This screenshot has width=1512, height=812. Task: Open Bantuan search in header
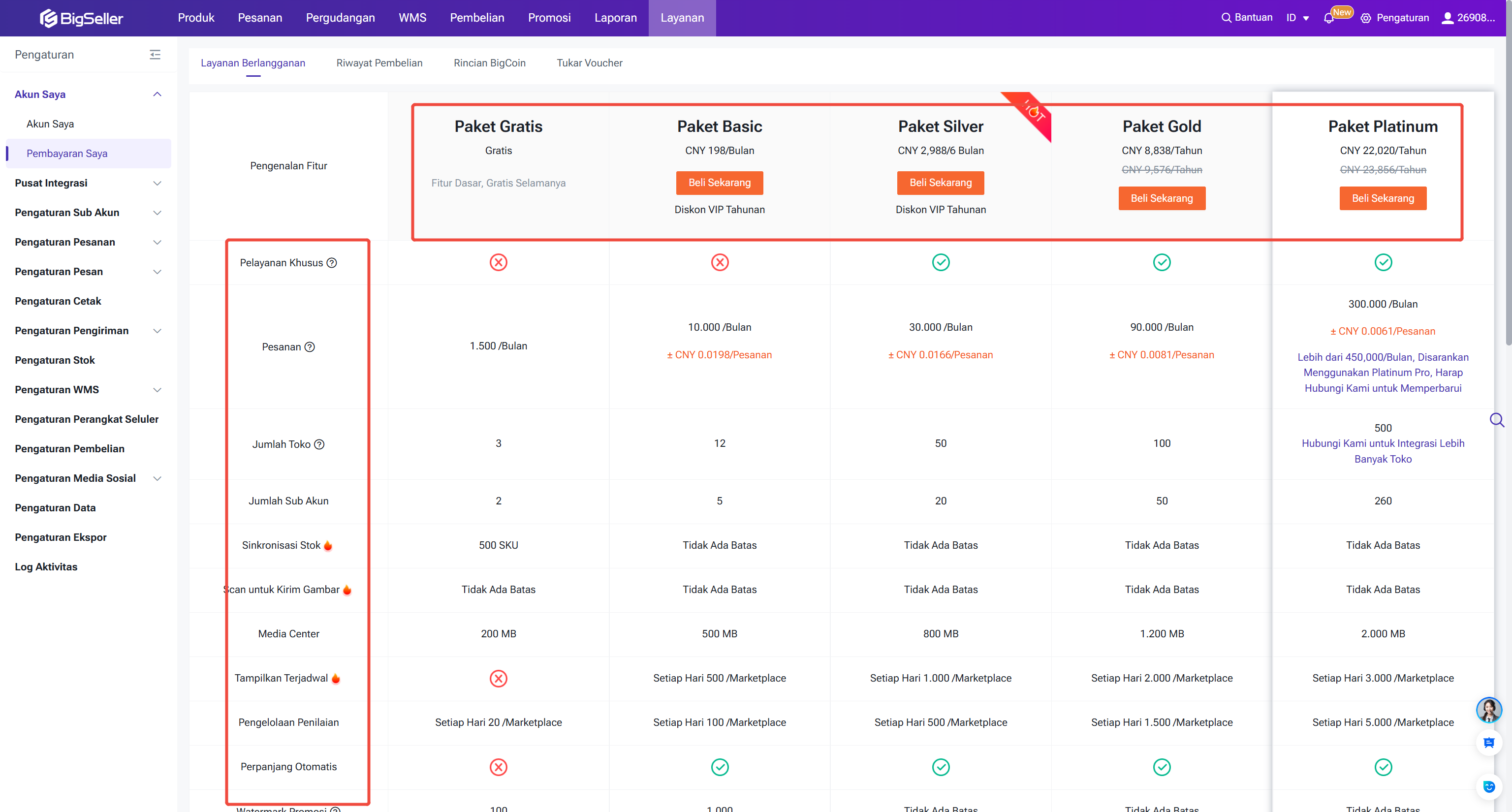1247,18
